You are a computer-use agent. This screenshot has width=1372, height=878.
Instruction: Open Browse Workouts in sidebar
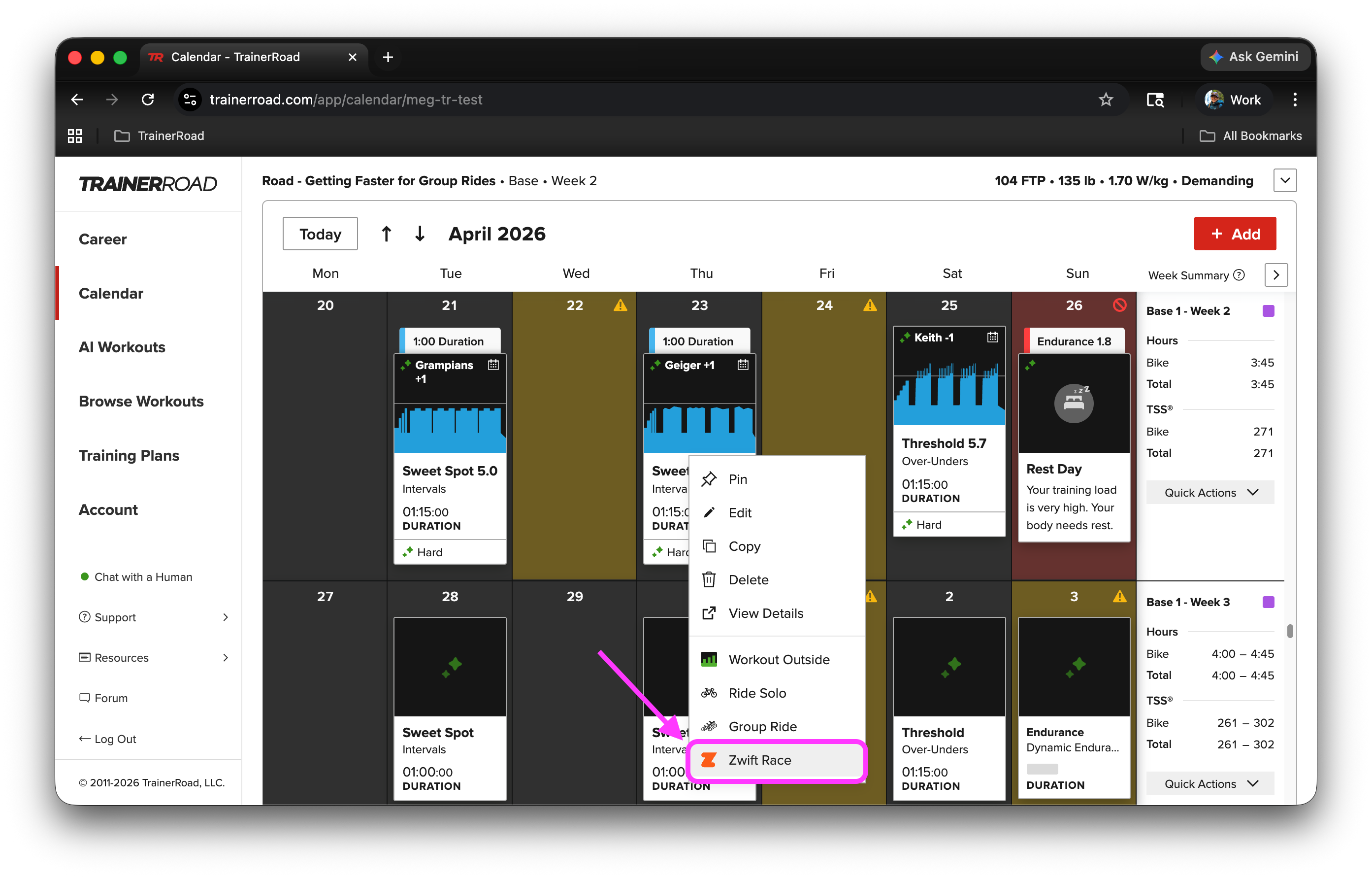click(141, 402)
